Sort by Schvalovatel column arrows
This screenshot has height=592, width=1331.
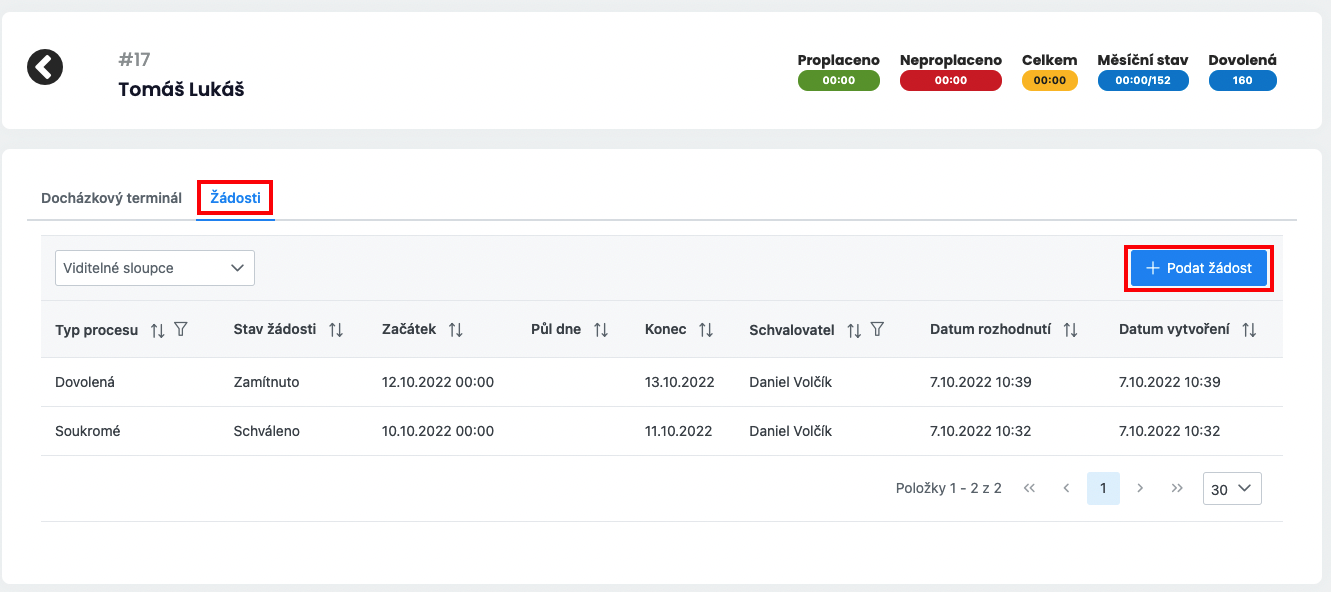pyautogui.click(x=854, y=329)
